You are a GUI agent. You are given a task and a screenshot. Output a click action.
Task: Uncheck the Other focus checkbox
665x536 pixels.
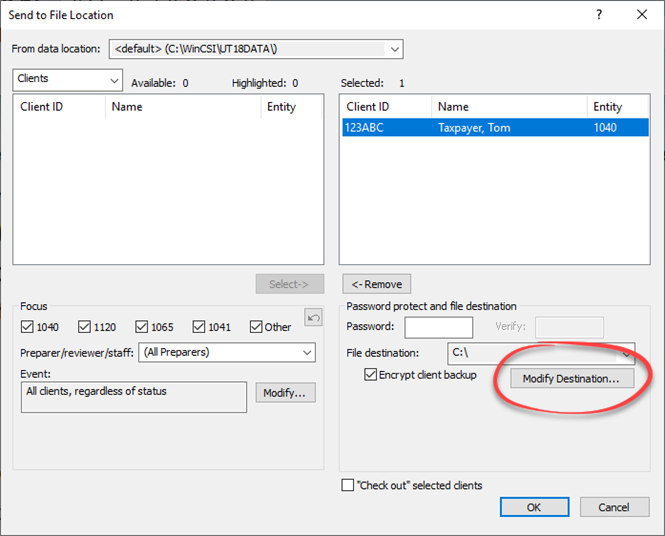pos(257,327)
